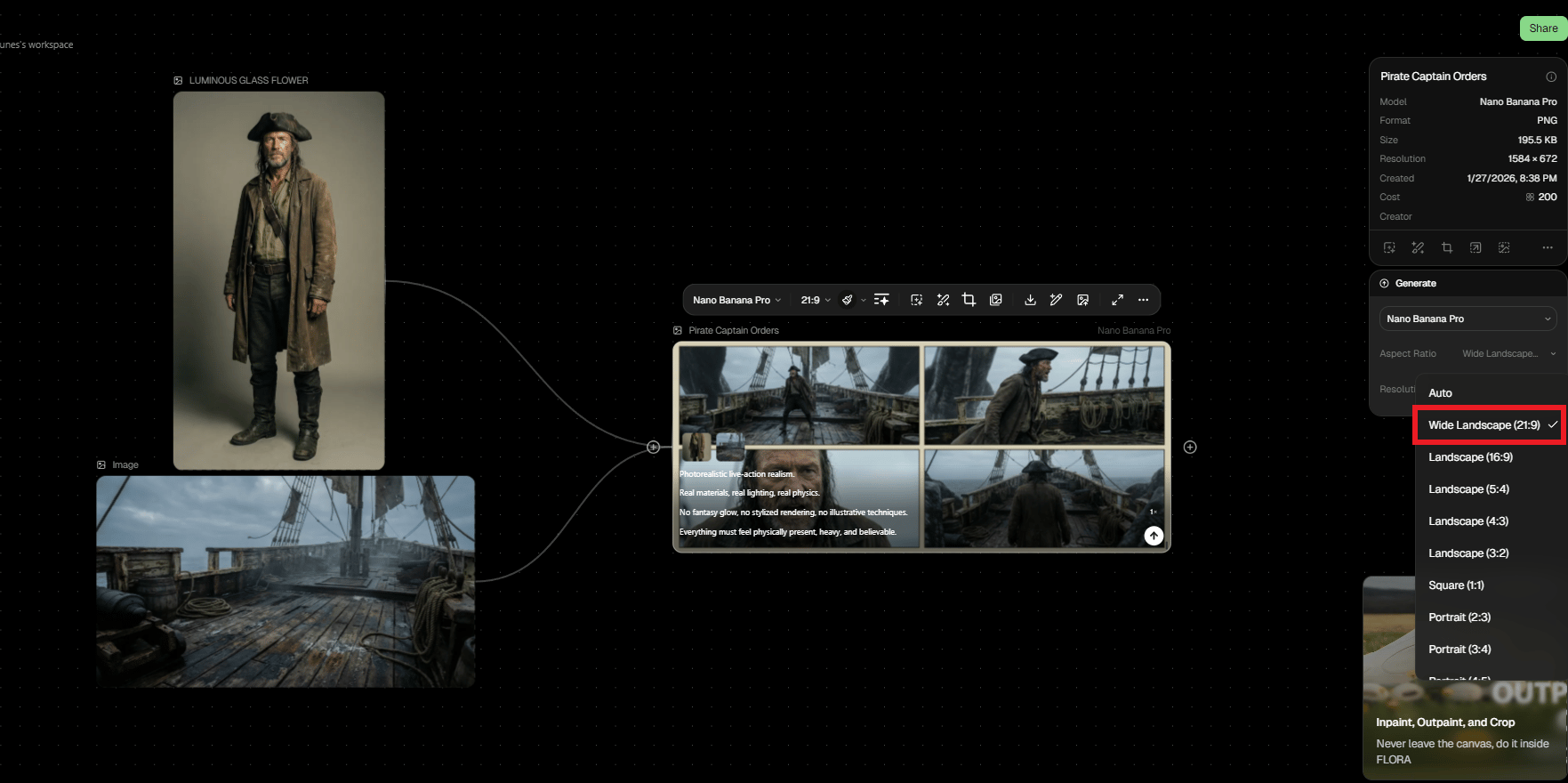The image size is (1568, 783).
Task: Click the output connector plus on Pirate Captain node
Action: point(1190,447)
